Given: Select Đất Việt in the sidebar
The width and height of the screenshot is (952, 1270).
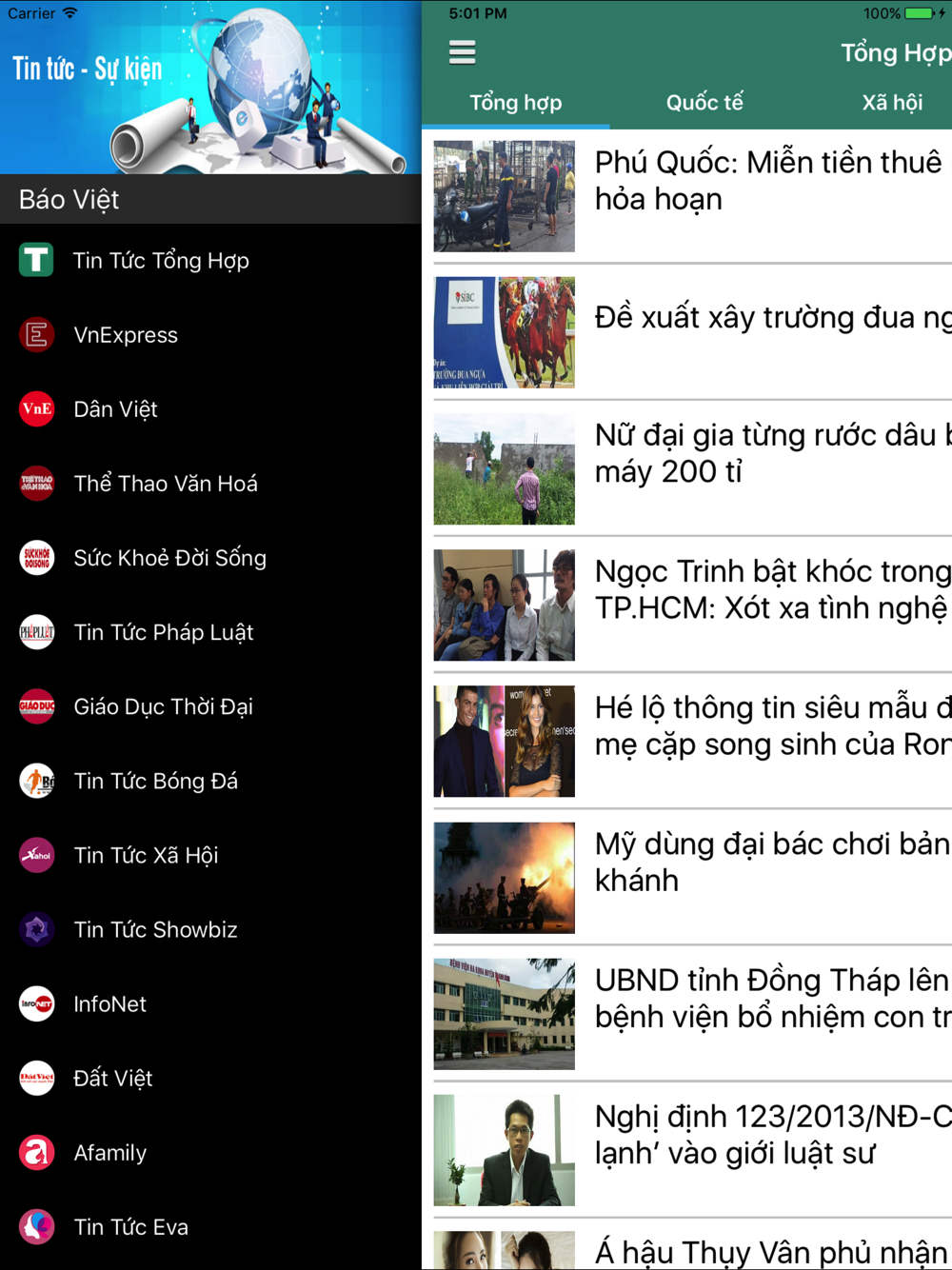Looking at the screenshot, I should pyautogui.click(x=210, y=1078).
